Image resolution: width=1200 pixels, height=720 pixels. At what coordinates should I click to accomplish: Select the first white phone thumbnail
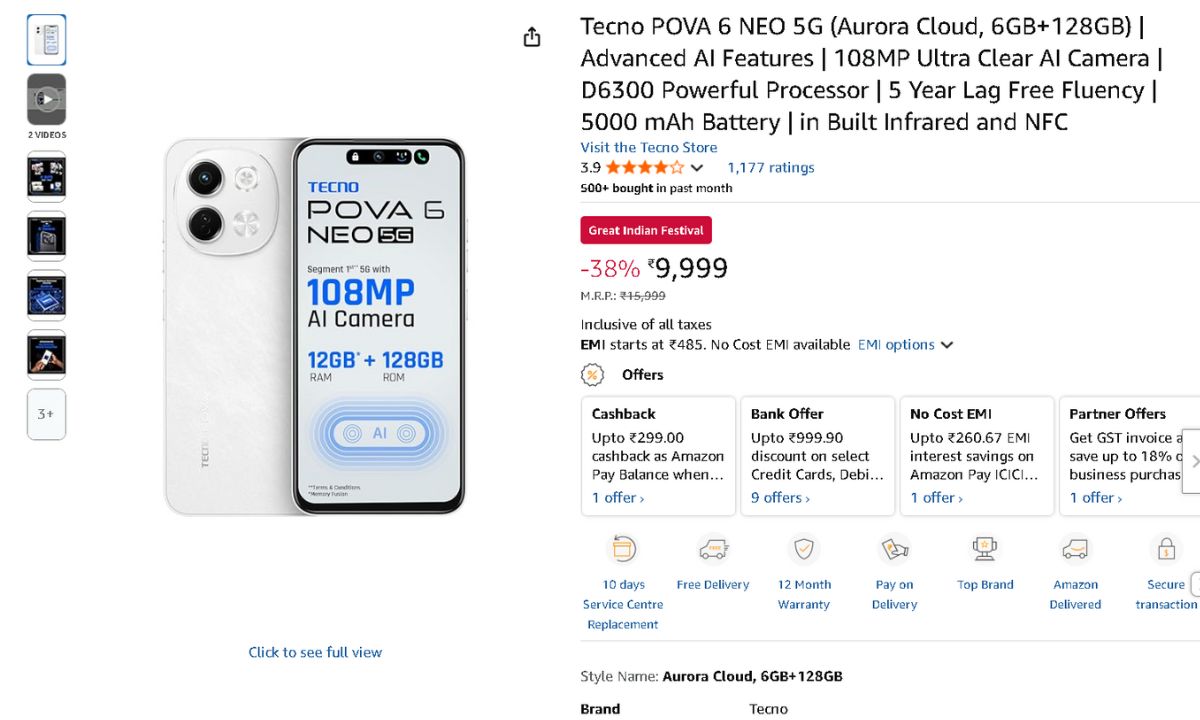click(x=46, y=40)
